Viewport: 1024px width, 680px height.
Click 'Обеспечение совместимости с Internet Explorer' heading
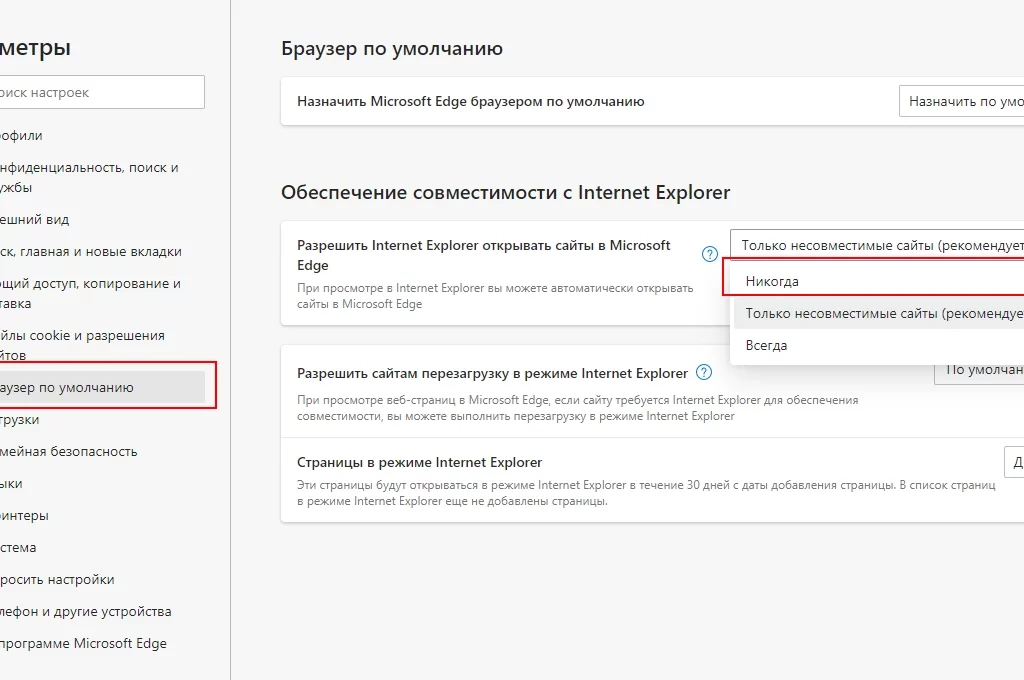(x=505, y=193)
